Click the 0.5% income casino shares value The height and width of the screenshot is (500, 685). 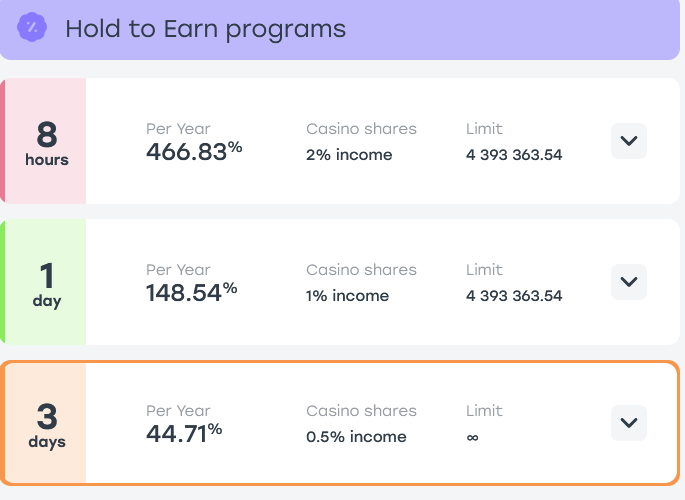pos(356,437)
